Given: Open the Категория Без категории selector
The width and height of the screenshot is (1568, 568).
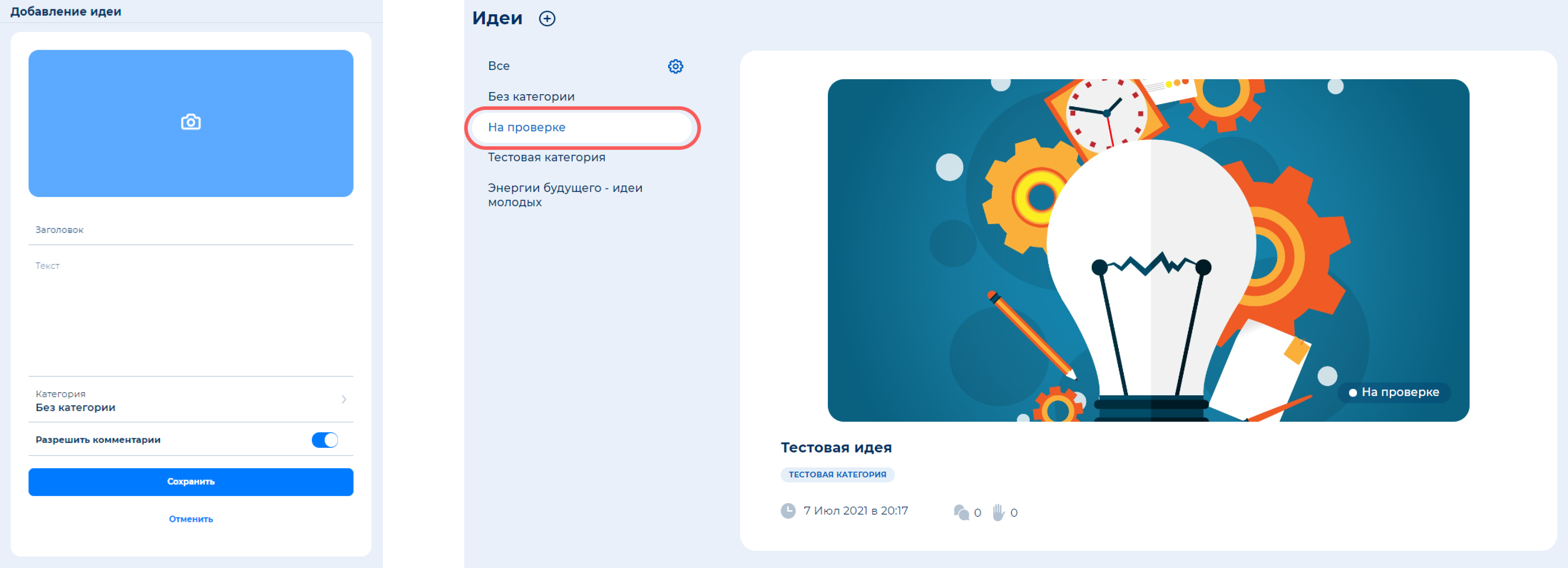Looking at the screenshot, I should point(183,401).
